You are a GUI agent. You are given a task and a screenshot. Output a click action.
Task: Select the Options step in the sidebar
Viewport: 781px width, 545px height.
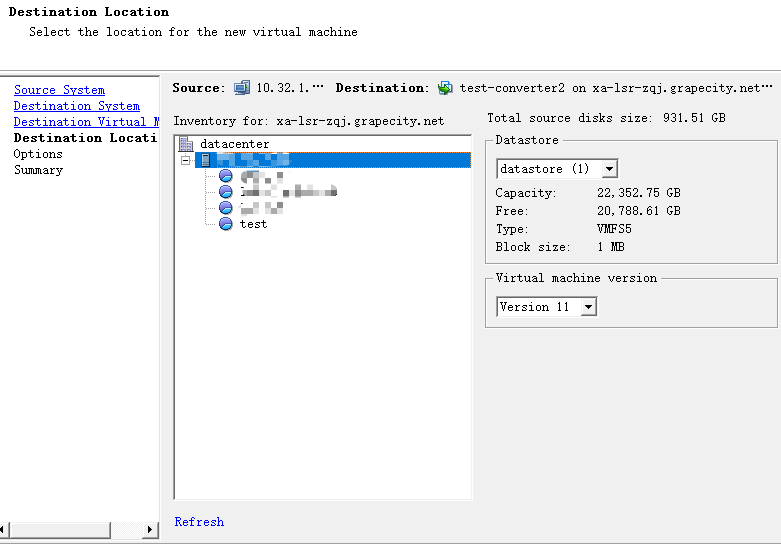tap(38, 154)
